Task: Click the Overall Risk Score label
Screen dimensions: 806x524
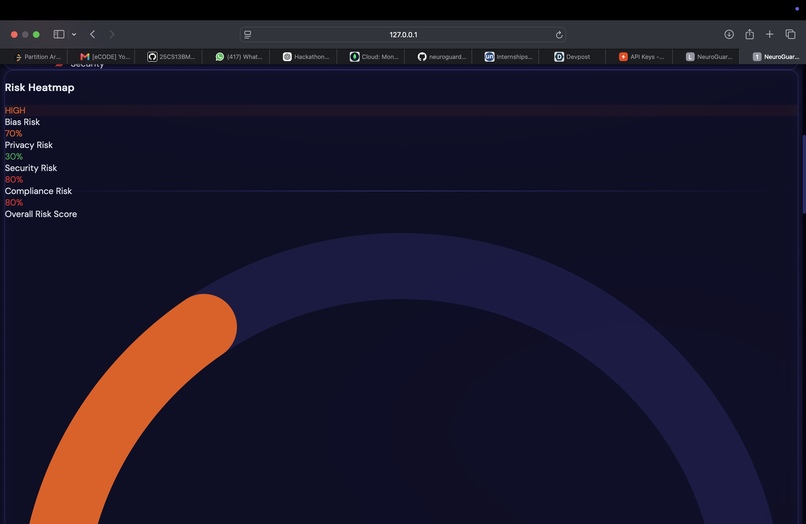Action: click(41, 214)
